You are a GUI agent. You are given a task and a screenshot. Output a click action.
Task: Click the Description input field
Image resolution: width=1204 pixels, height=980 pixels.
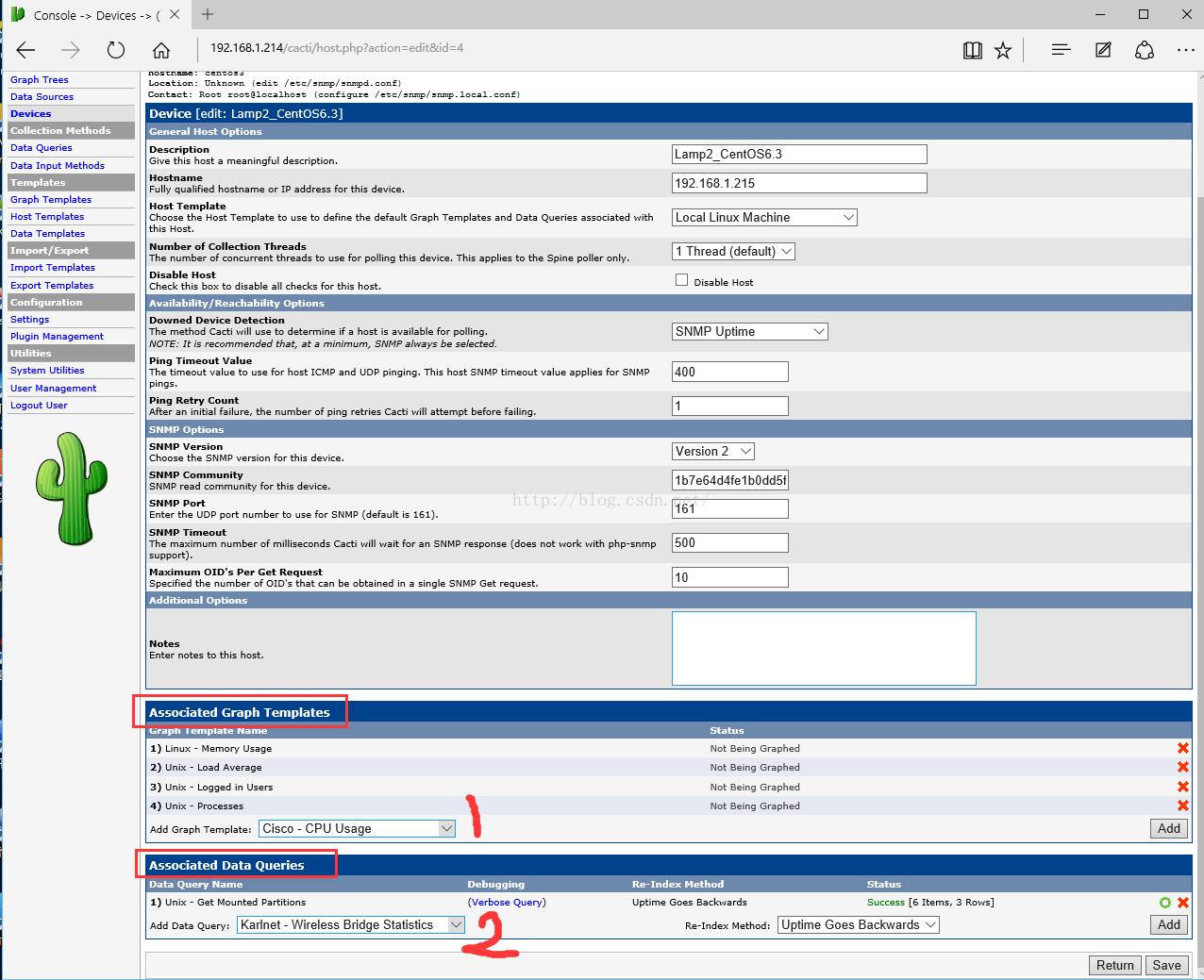(799, 154)
